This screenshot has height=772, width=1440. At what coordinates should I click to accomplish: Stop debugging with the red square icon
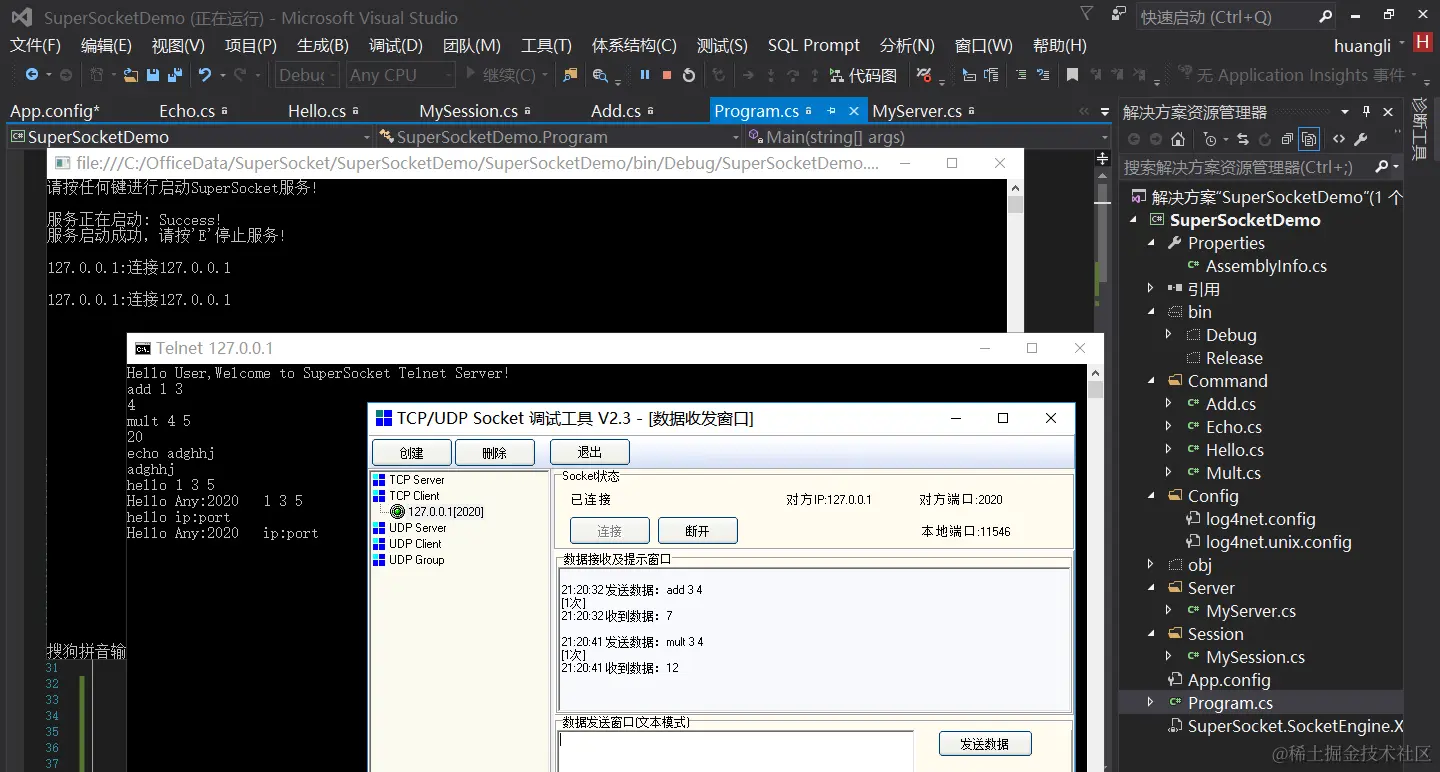pos(667,75)
